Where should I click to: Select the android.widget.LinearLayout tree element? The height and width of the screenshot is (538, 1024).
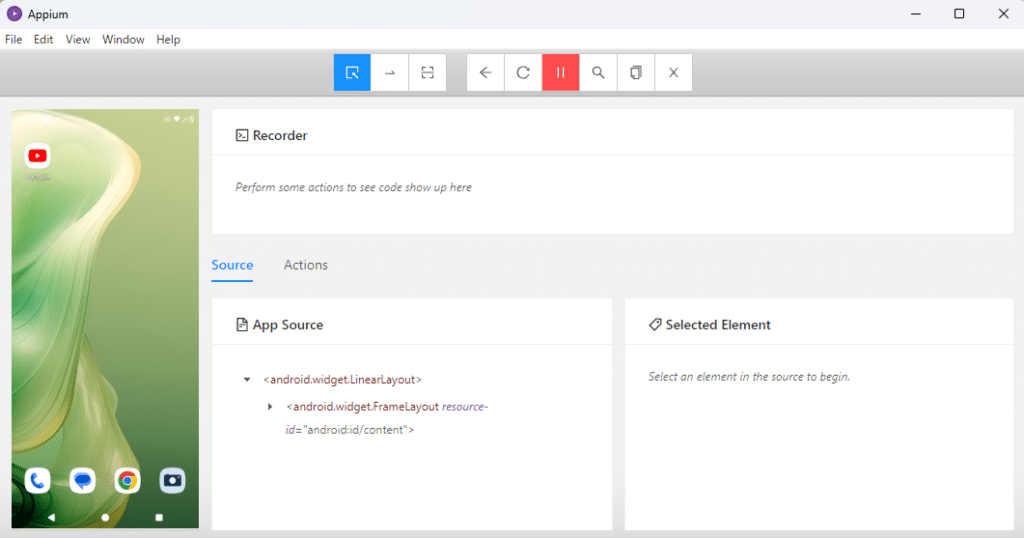(x=342, y=380)
